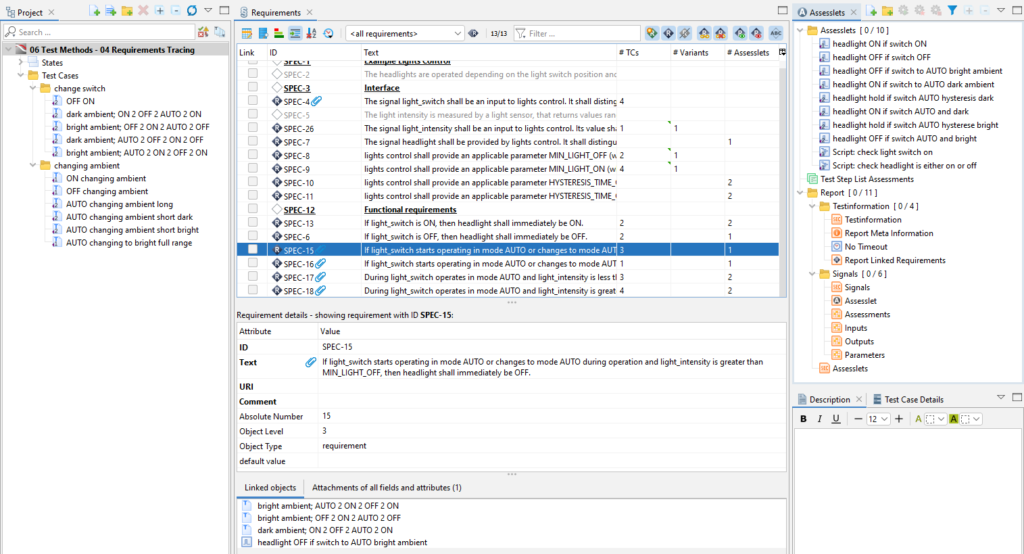This screenshot has height=554, width=1024.
Task: Check the link checkbox for SPEC-26
Action: click(252, 128)
